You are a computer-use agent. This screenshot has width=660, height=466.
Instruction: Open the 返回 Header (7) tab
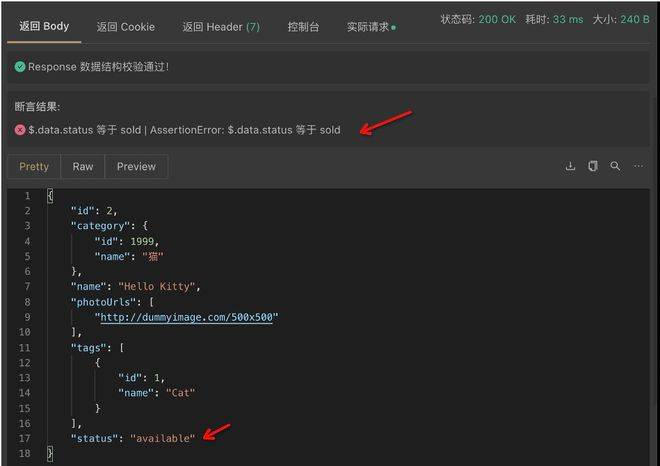(x=221, y=27)
